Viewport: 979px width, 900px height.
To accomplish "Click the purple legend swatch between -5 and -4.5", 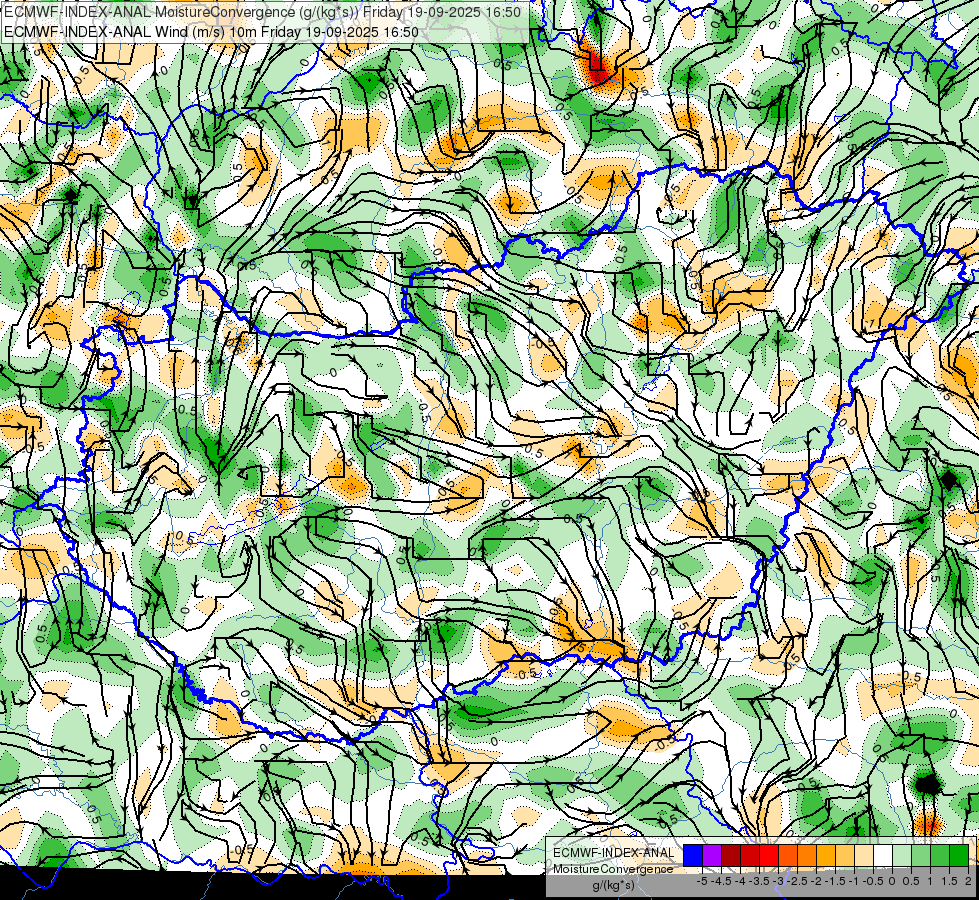I will 712,856.
